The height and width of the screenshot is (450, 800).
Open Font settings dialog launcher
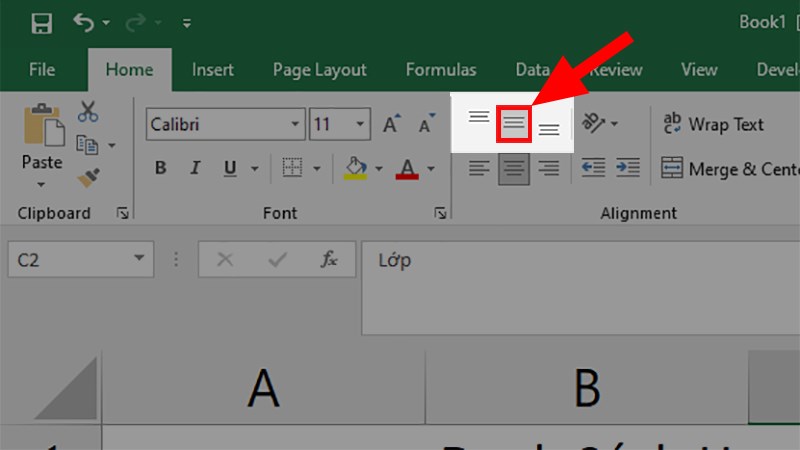pos(440,213)
